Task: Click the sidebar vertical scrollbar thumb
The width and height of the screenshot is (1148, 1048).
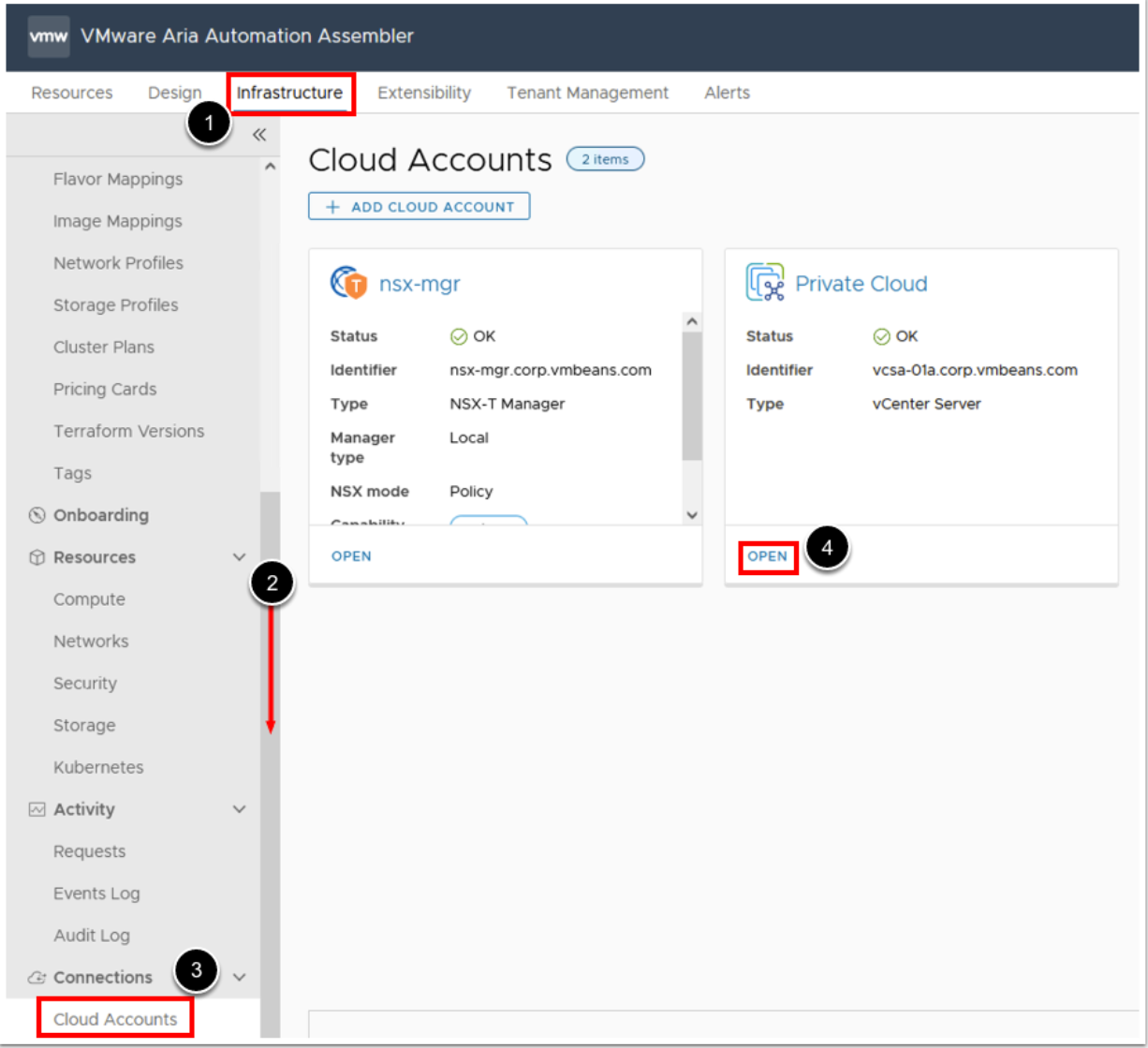Action: [x=271, y=763]
